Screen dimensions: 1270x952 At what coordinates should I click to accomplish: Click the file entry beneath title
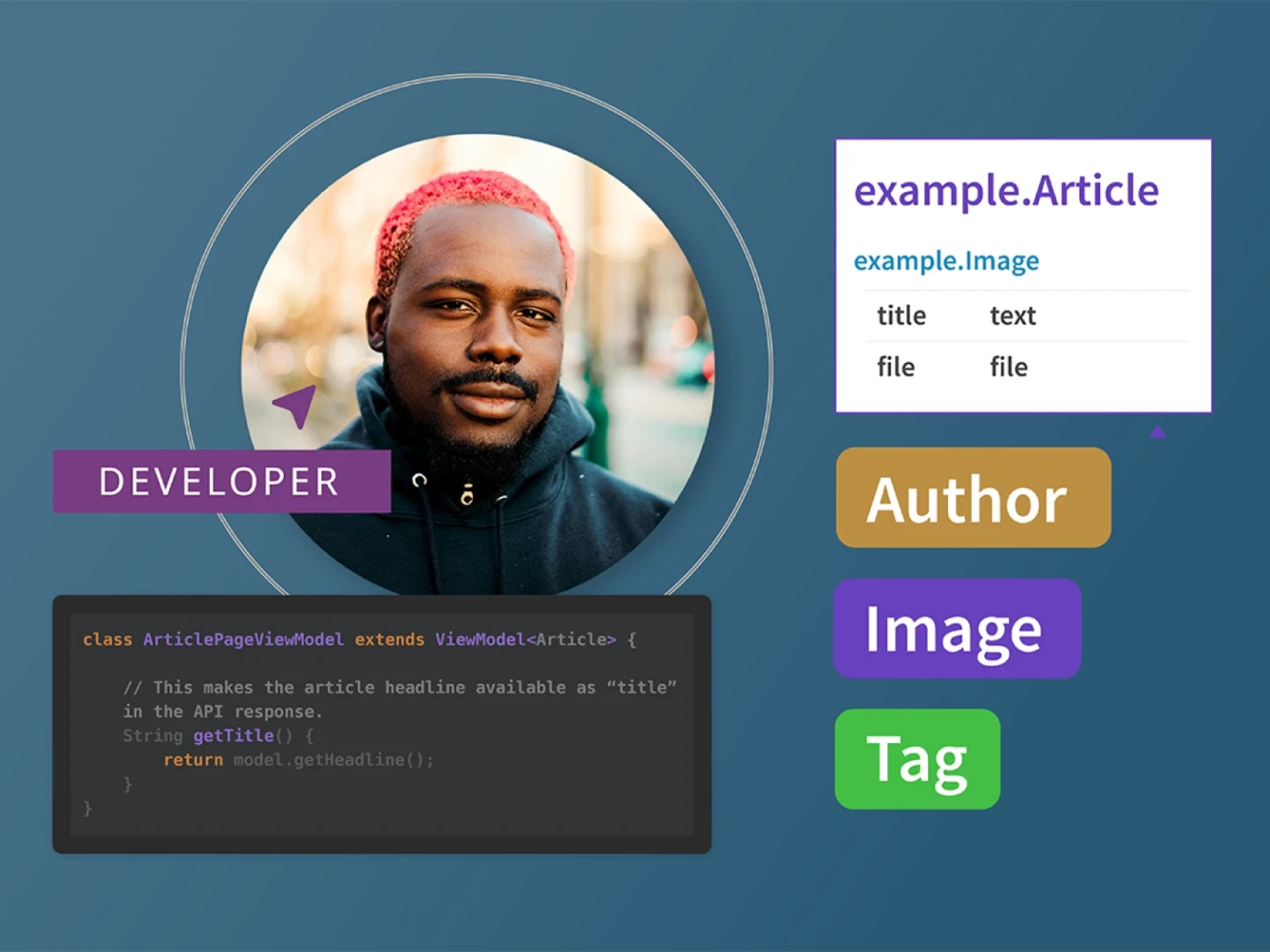[x=895, y=367]
